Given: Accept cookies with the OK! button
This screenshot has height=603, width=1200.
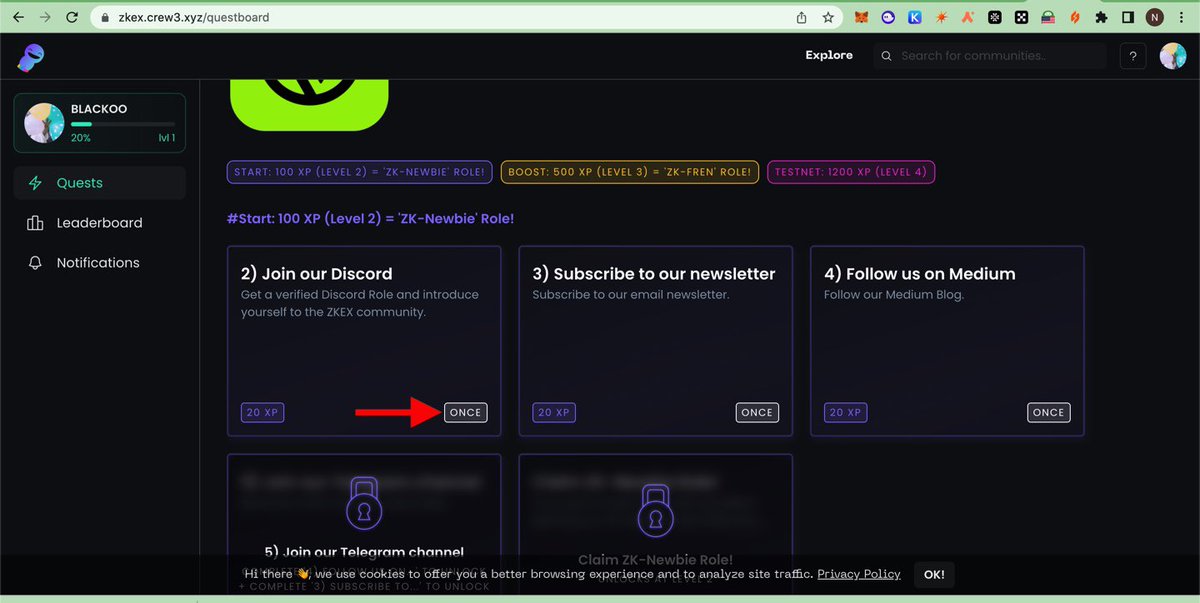Looking at the screenshot, I should pos(934,574).
